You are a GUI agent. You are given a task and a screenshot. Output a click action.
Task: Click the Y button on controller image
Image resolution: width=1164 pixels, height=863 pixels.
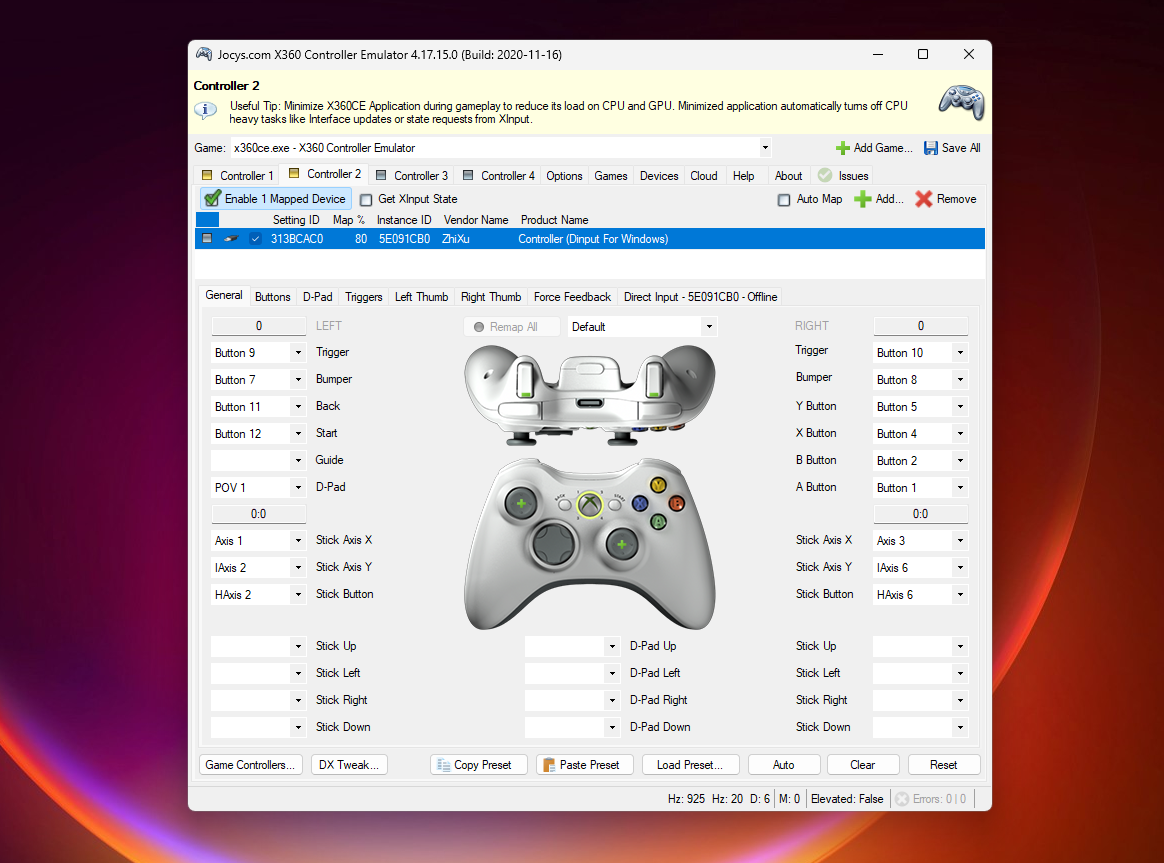[x=658, y=485]
